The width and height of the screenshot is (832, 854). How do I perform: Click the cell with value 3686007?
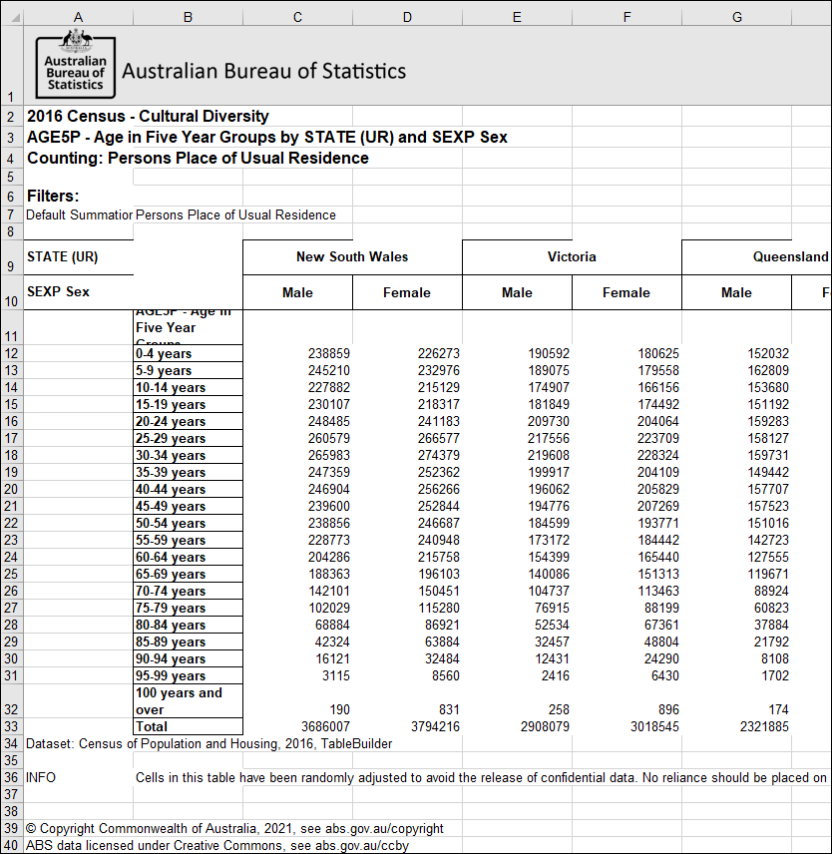tap(297, 726)
